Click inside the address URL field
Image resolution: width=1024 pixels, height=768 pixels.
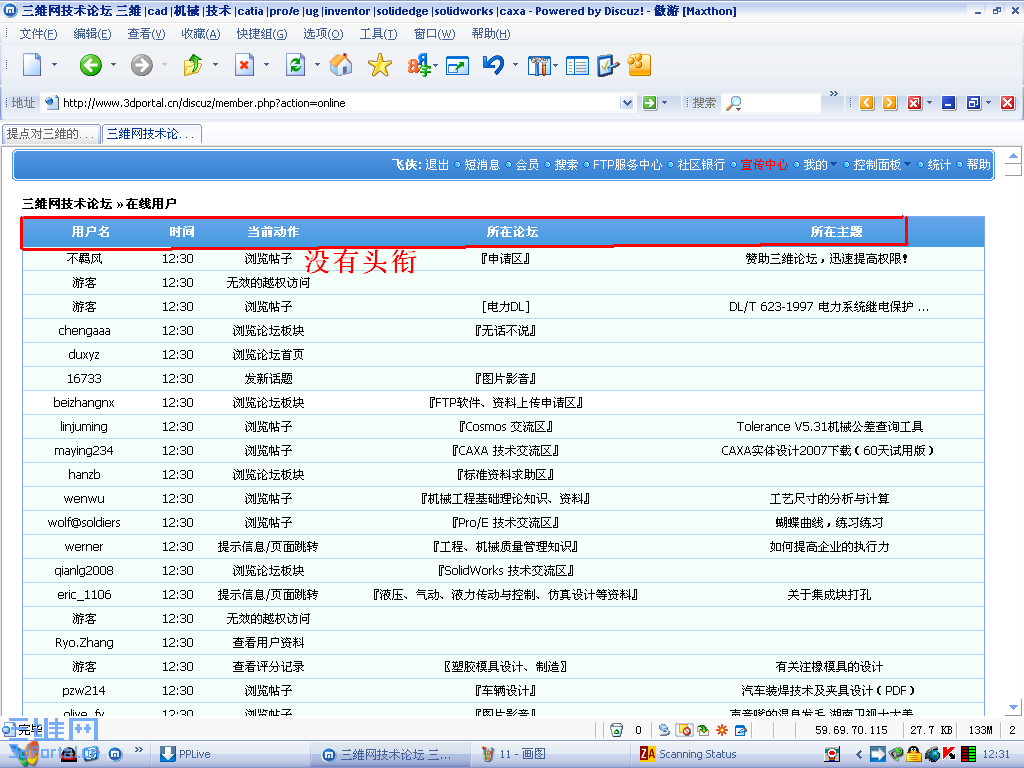340,103
